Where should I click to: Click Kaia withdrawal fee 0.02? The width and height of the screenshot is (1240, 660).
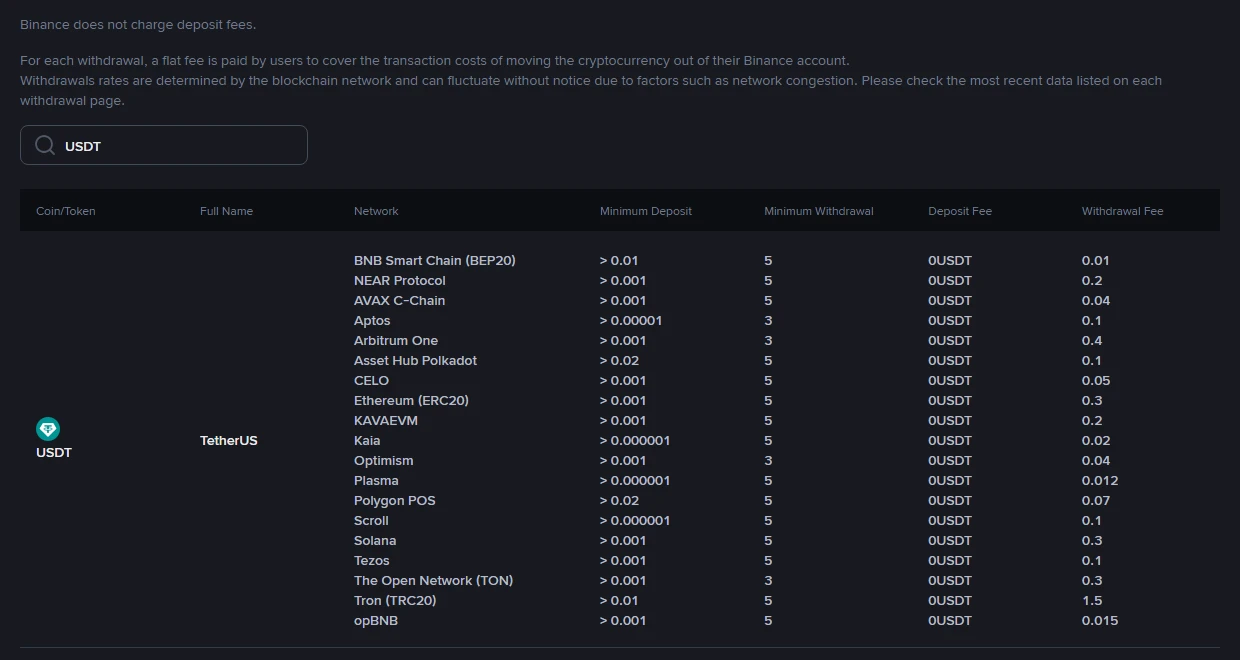1096,441
